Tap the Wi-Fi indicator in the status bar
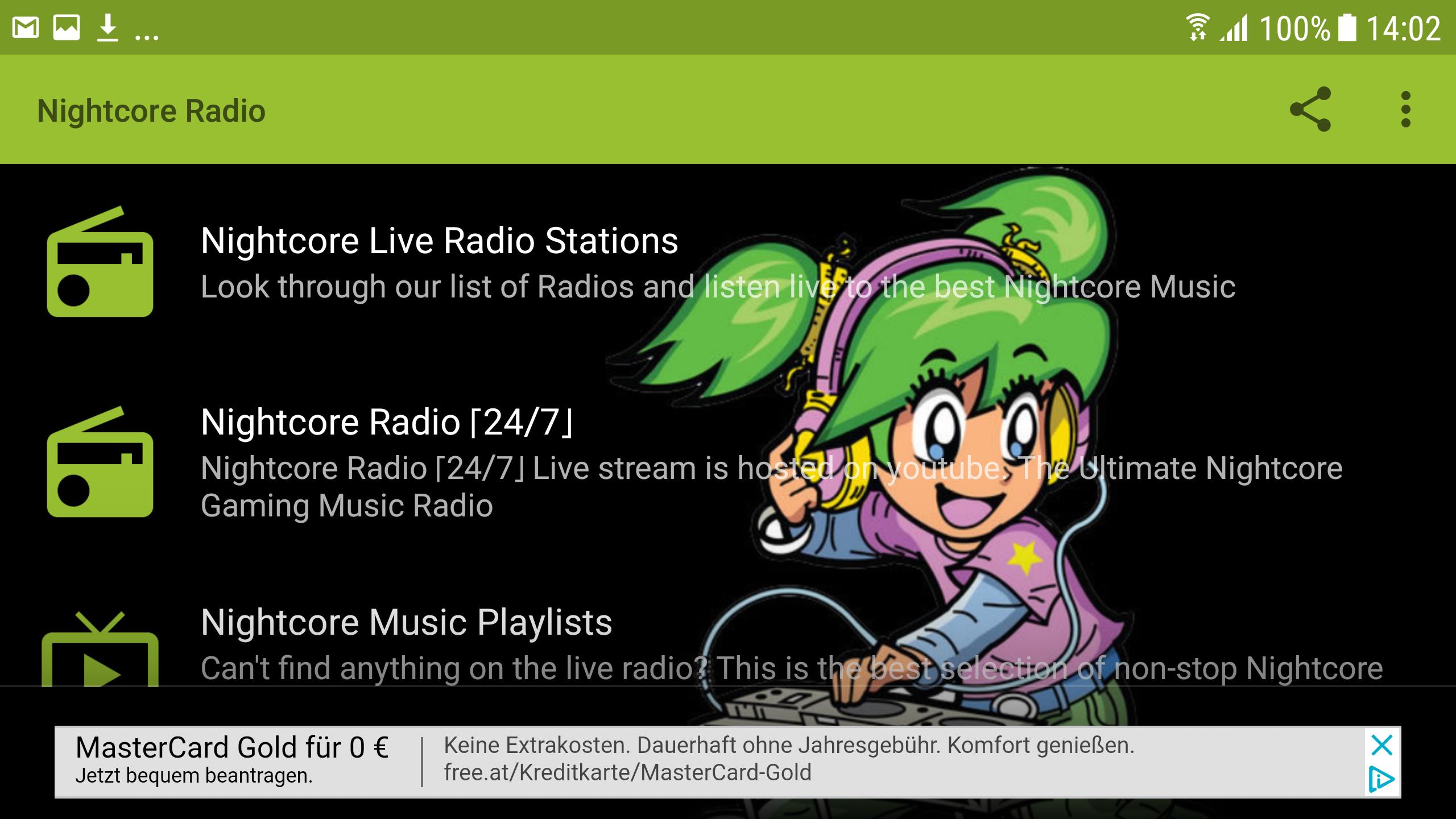Viewport: 1456px width, 819px height. (x=1197, y=28)
